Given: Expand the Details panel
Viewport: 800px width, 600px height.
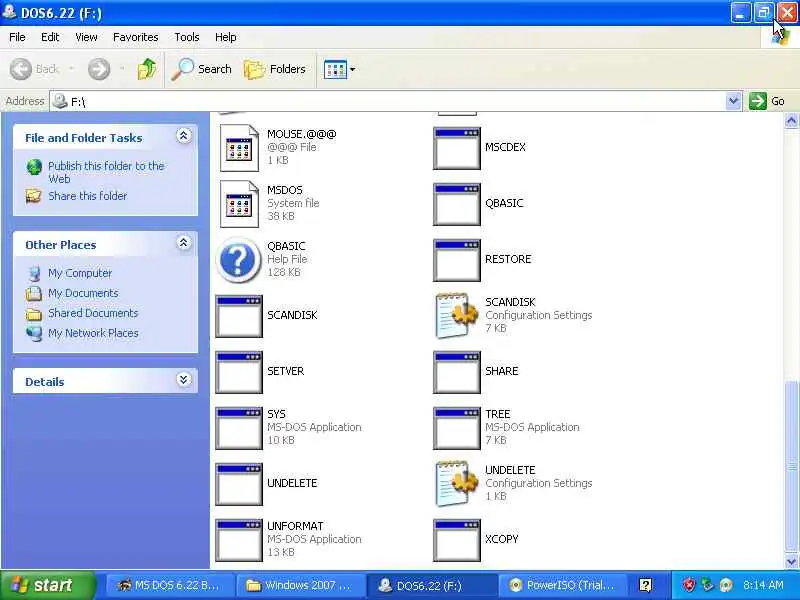Looking at the screenshot, I should tap(184, 380).
